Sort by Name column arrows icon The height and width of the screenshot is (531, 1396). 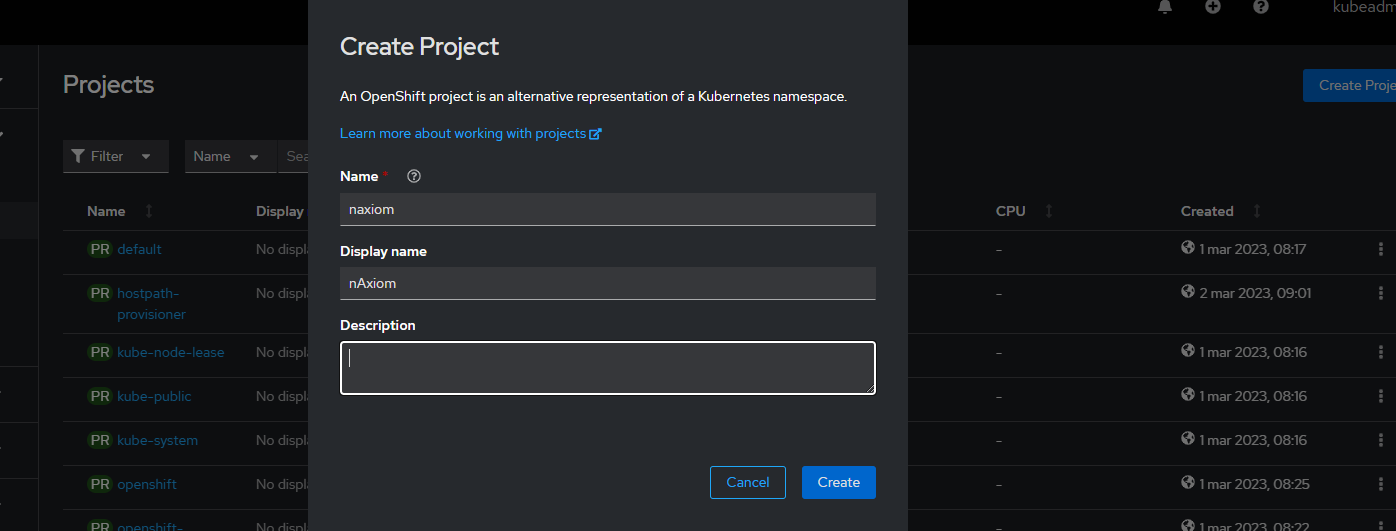pos(149,211)
